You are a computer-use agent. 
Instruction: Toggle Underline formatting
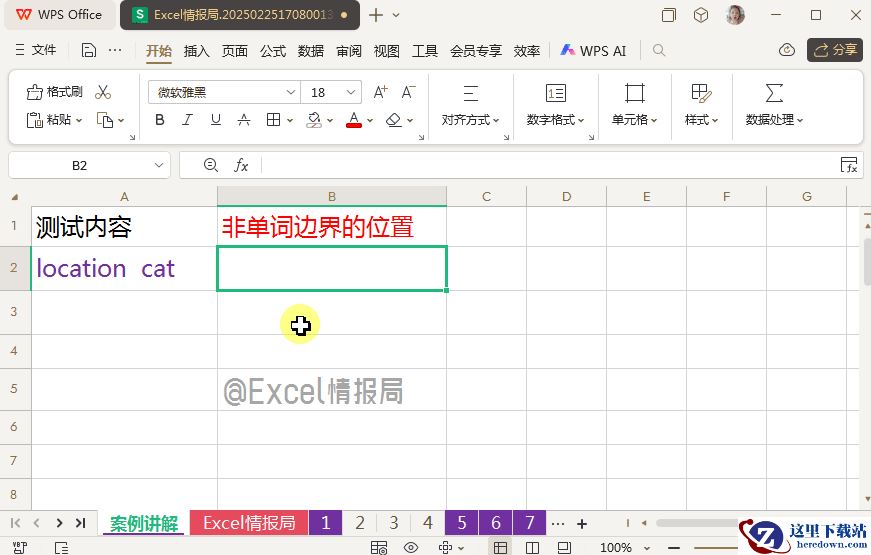click(x=216, y=119)
